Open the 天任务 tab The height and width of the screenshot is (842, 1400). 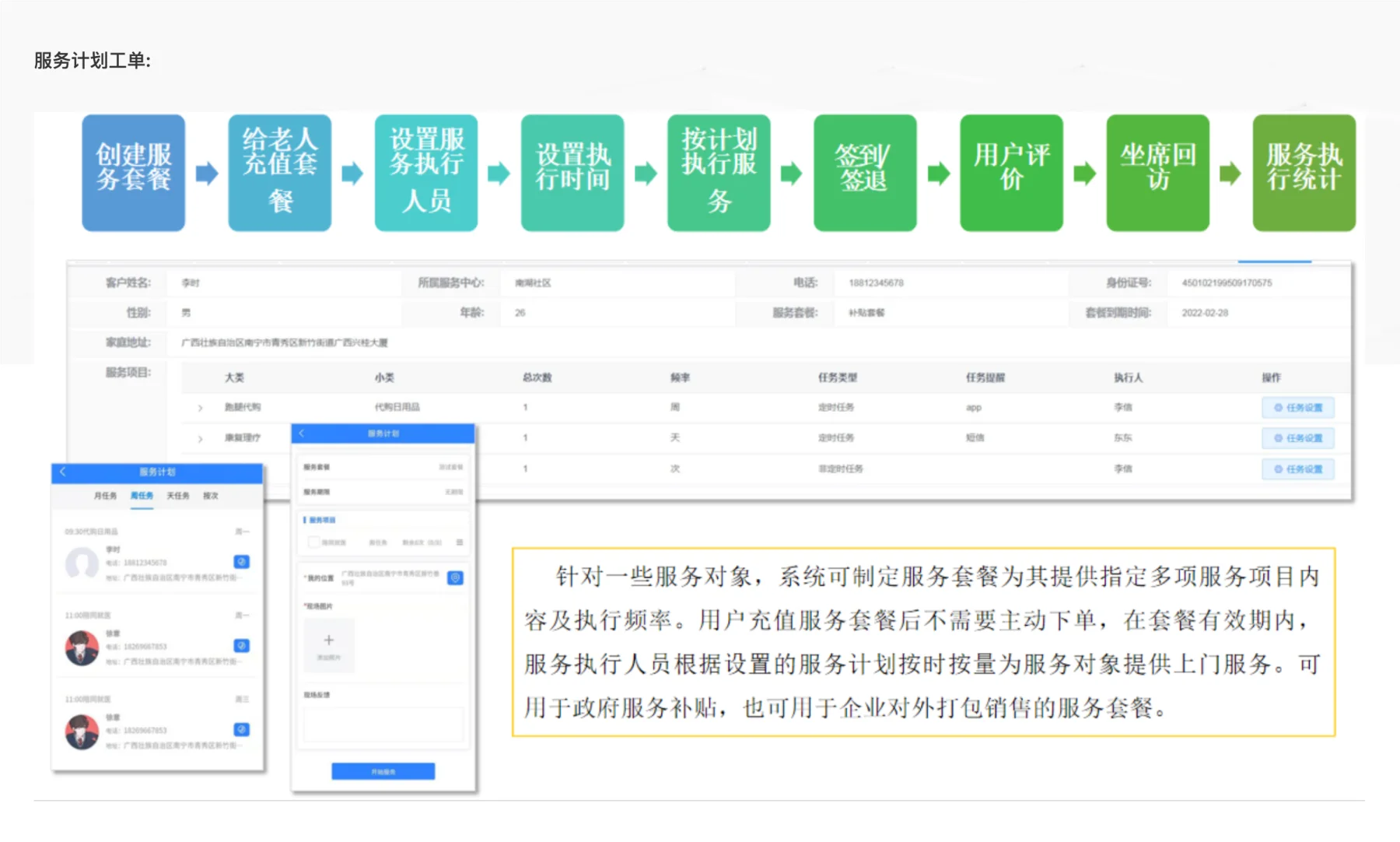pos(177,496)
